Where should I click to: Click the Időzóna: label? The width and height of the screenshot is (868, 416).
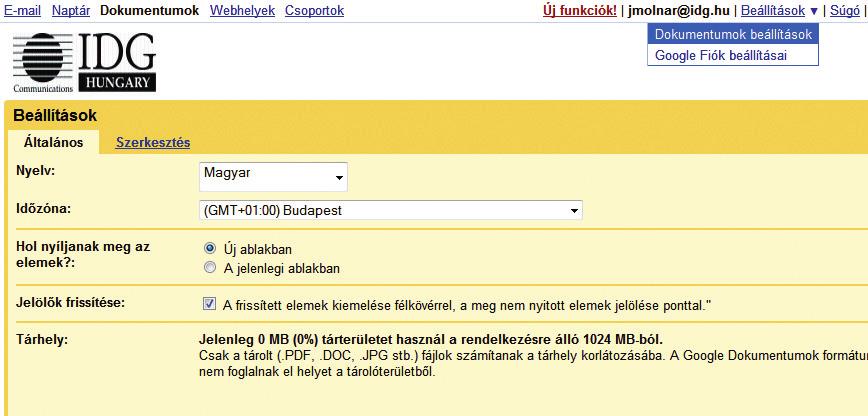point(44,209)
